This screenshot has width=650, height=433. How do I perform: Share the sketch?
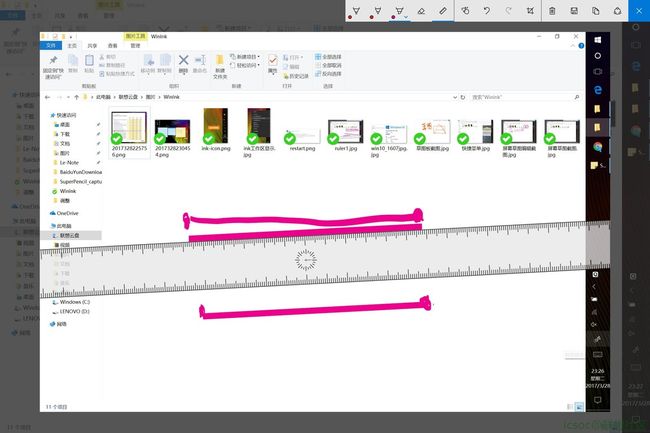[617, 11]
